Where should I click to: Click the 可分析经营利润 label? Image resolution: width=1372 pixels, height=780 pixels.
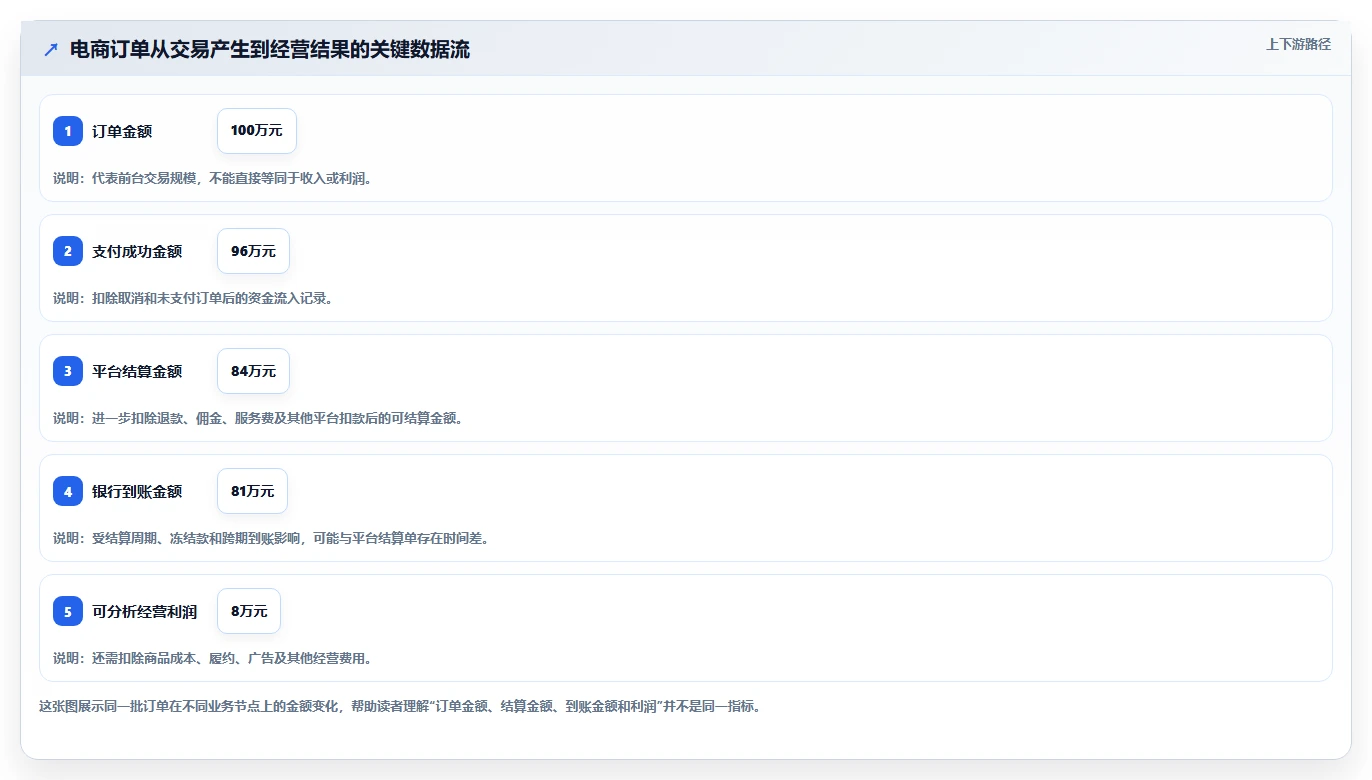145,611
